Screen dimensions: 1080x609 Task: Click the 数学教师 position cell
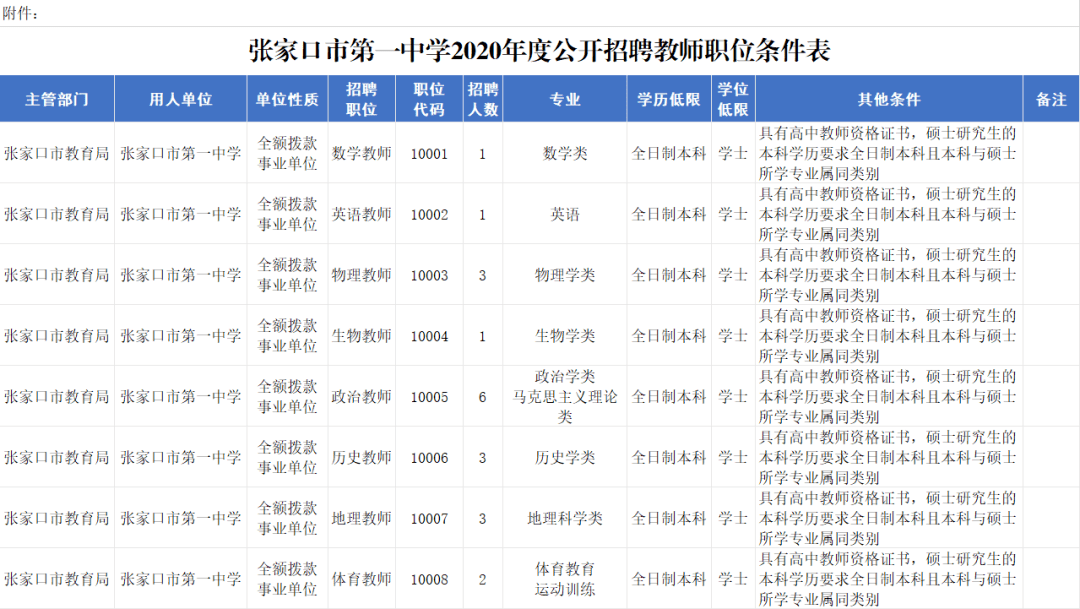tap(362, 153)
